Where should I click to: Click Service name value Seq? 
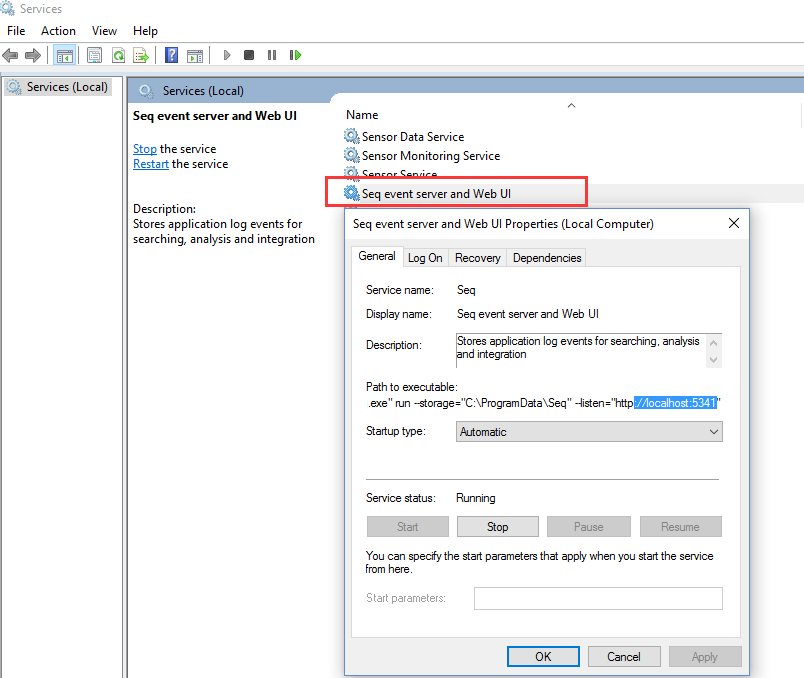point(466,290)
